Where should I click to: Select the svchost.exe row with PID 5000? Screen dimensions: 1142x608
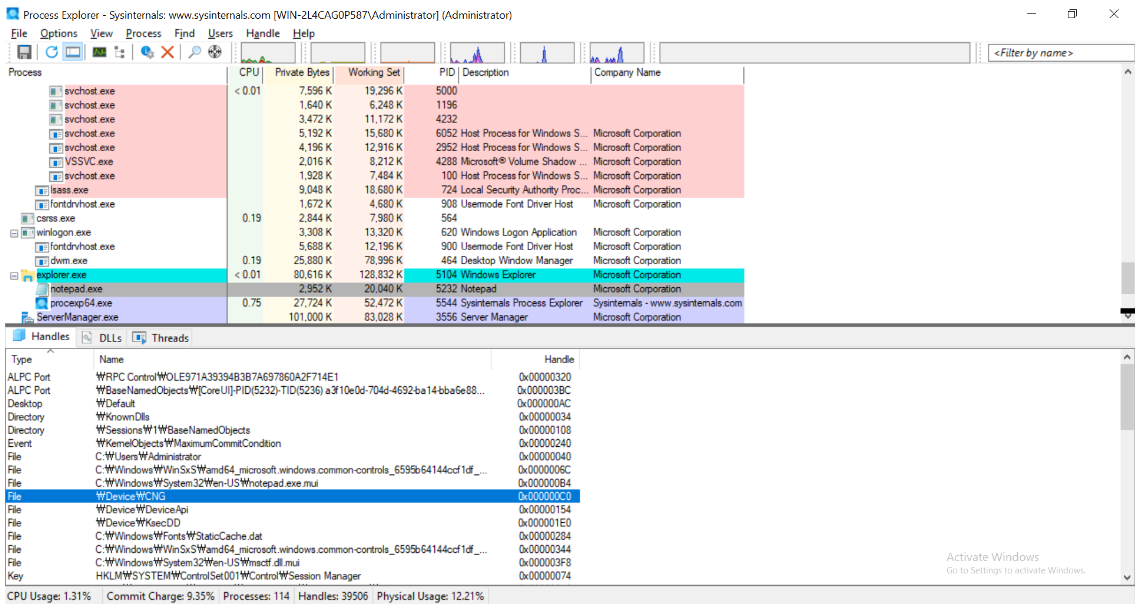tap(375, 91)
